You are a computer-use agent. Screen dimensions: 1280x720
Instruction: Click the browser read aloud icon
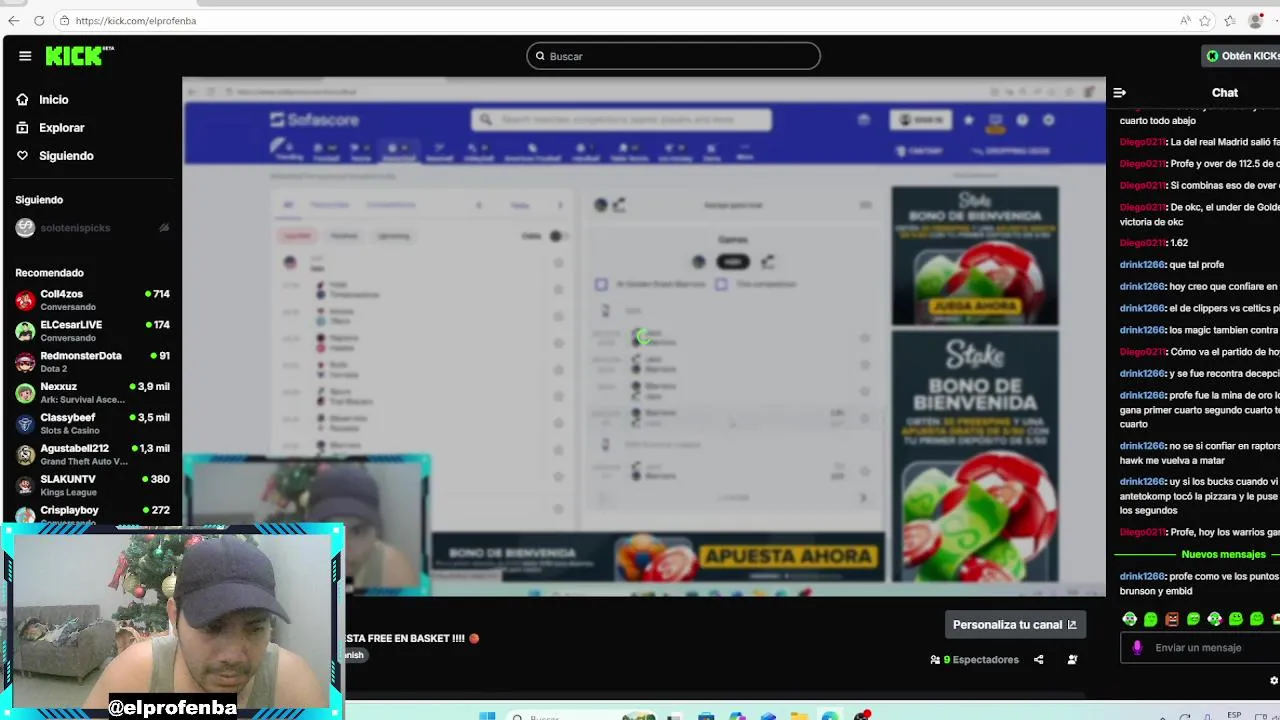pyautogui.click(x=1185, y=20)
